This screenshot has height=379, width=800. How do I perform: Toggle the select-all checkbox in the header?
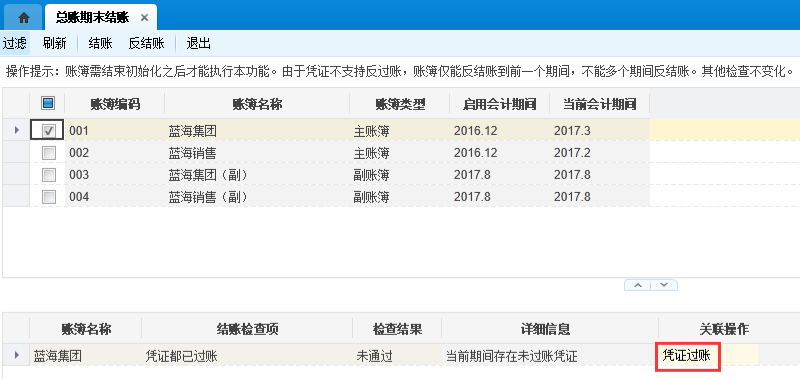click(48, 103)
